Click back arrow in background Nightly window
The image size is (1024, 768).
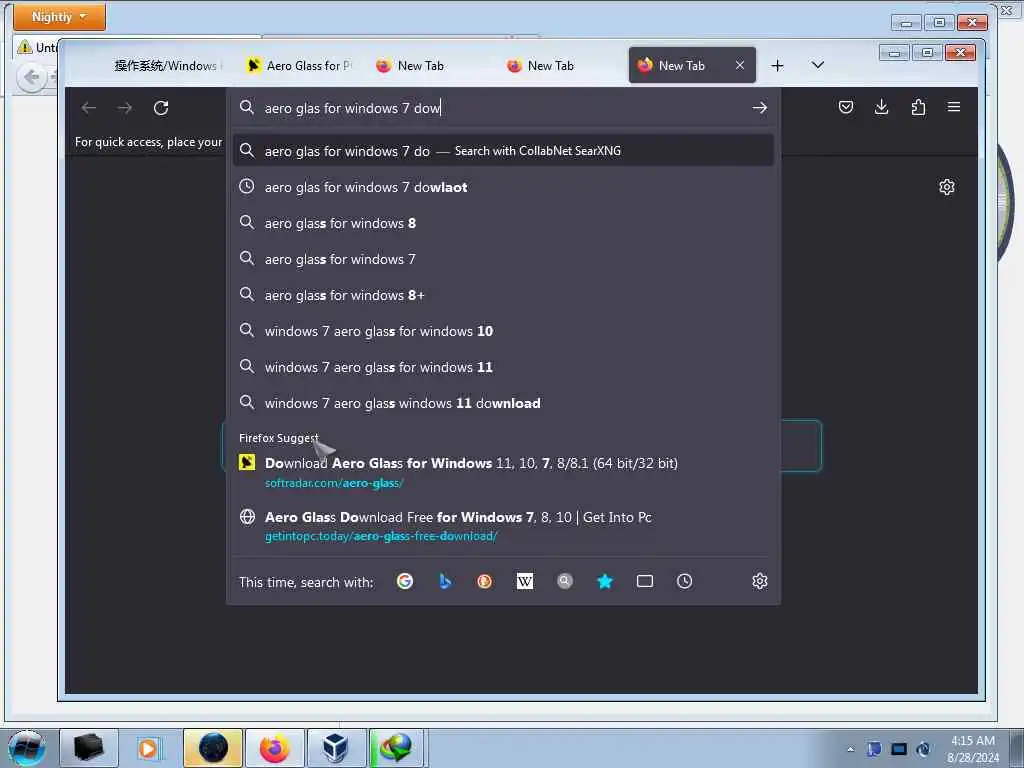(x=31, y=78)
